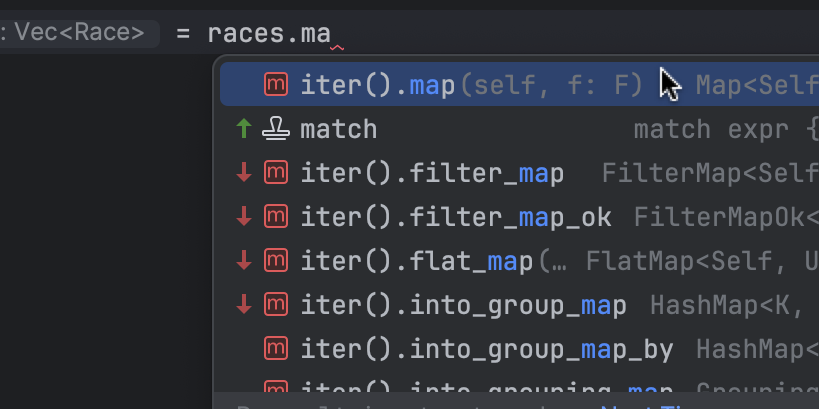Click the green up arrow beside match
The height and width of the screenshot is (409, 819).
[243, 129]
